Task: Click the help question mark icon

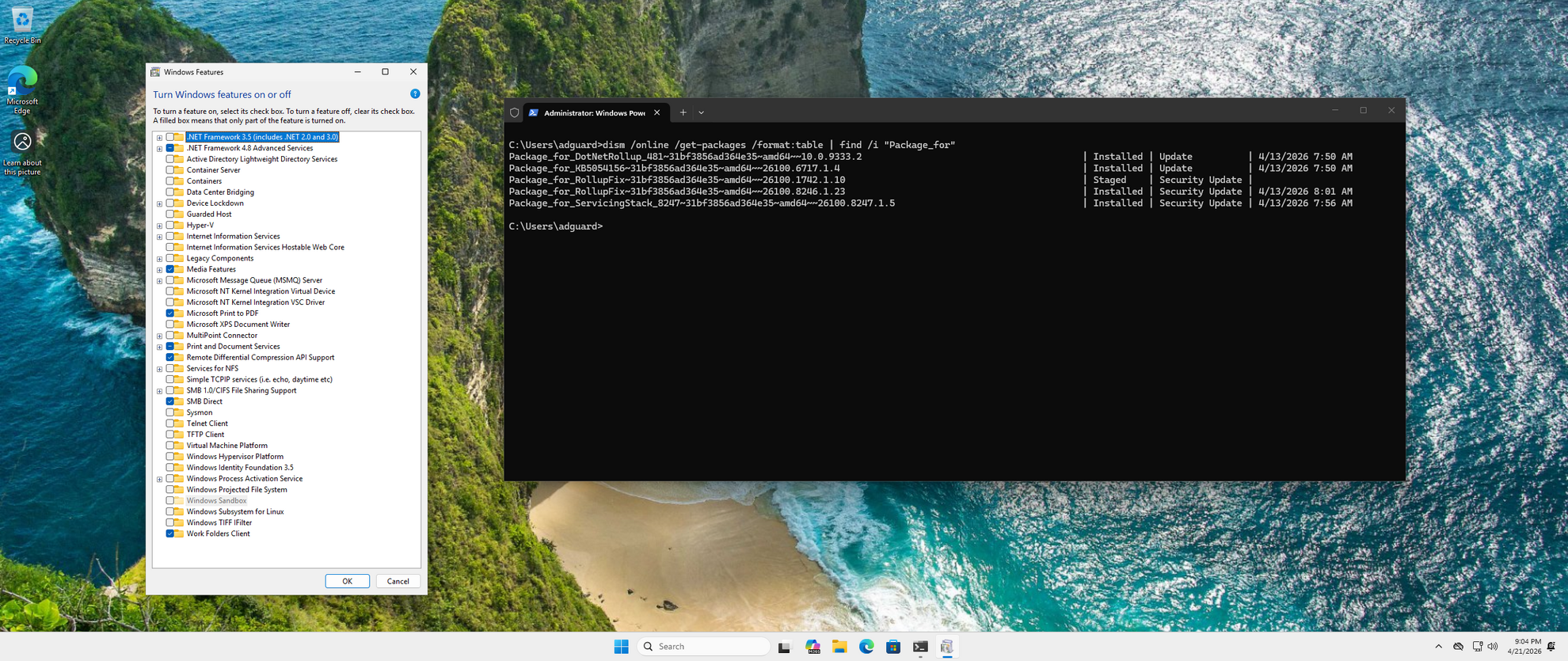Action: click(x=415, y=94)
